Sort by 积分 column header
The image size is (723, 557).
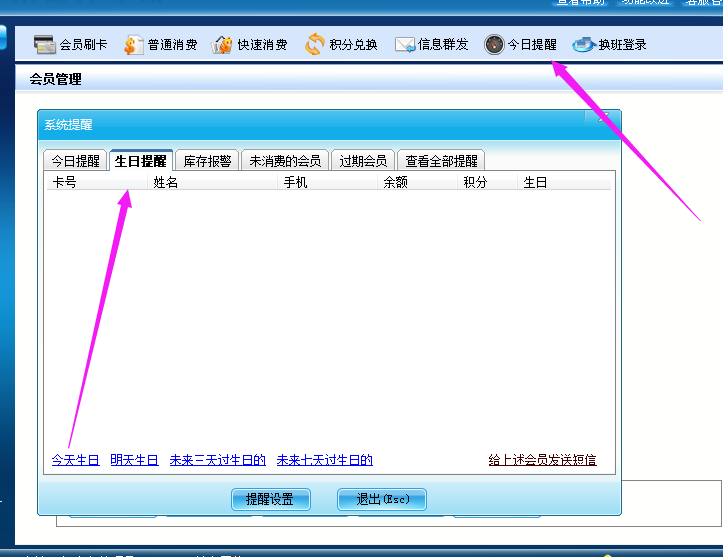coord(487,182)
